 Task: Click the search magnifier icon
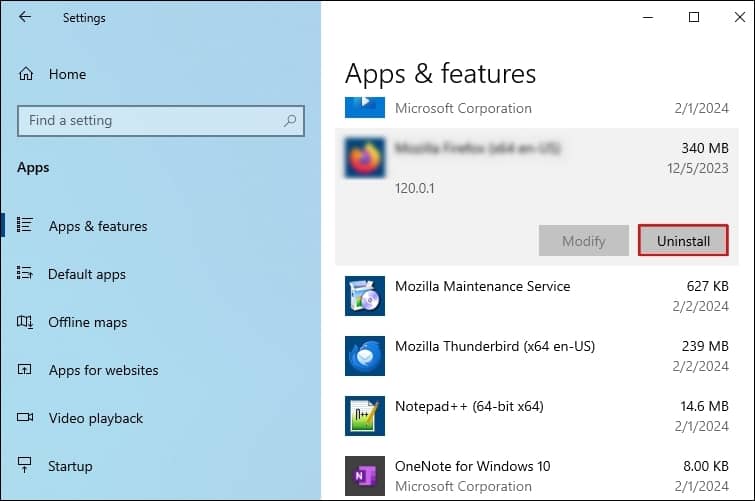(x=290, y=120)
